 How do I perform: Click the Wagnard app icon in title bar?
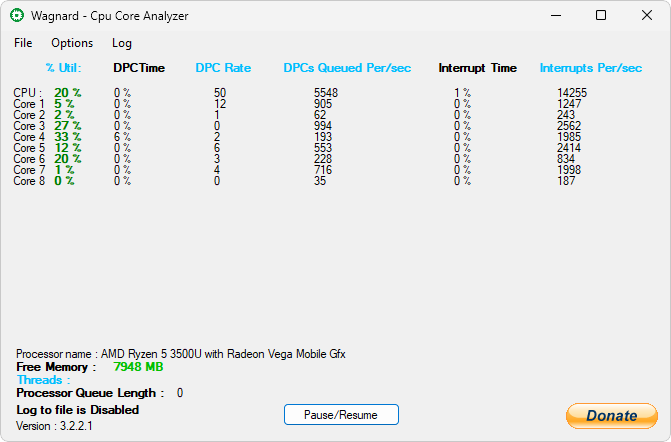click(x=17, y=15)
